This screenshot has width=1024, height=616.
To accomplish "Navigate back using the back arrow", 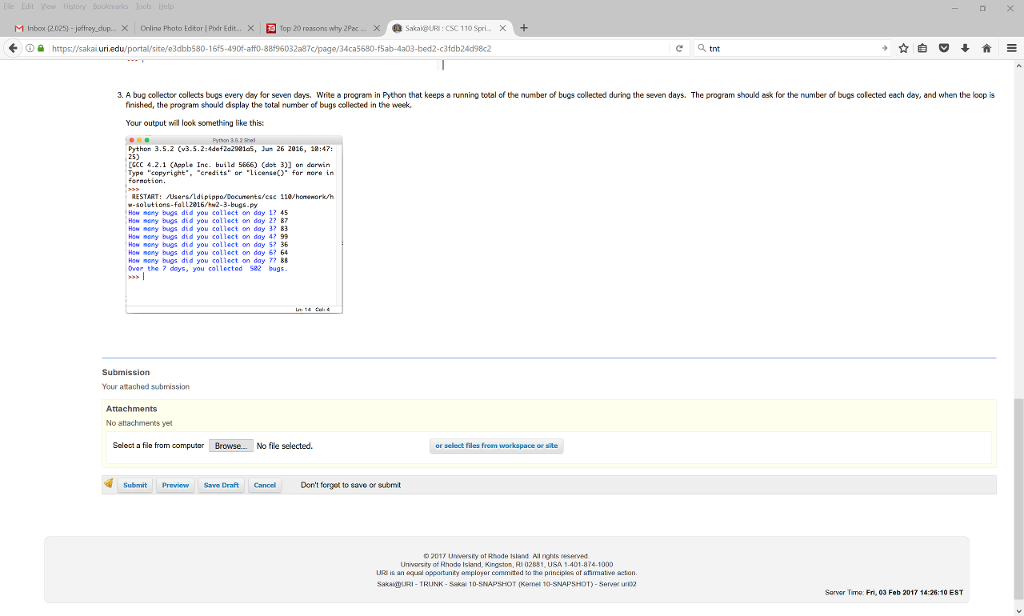I will click(11, 48).
